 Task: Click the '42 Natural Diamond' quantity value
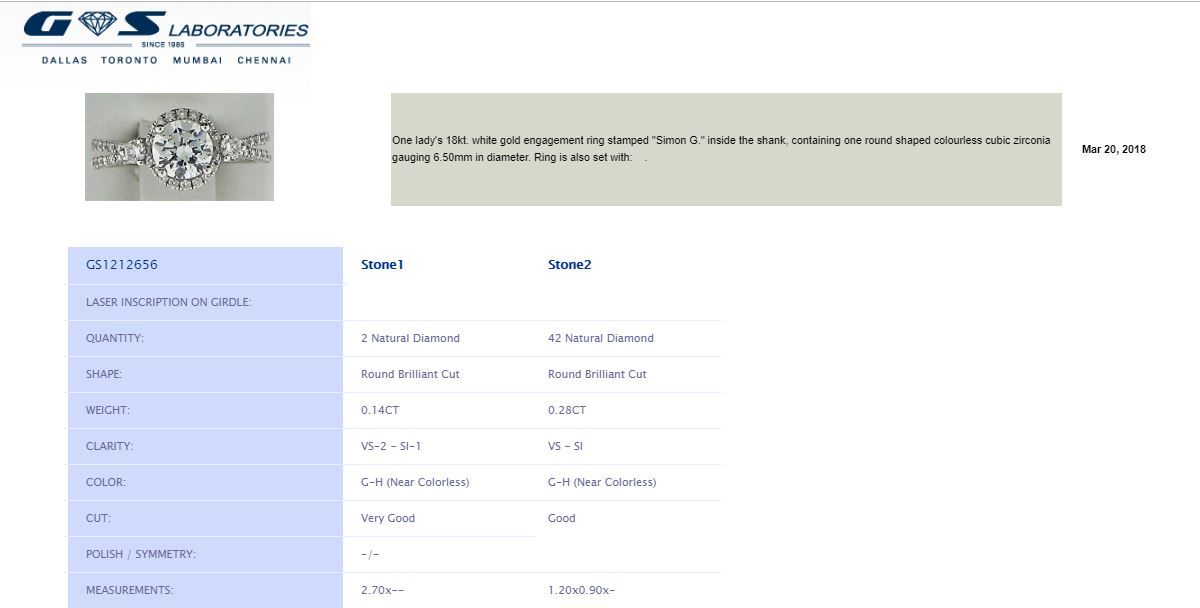point(600,338)
